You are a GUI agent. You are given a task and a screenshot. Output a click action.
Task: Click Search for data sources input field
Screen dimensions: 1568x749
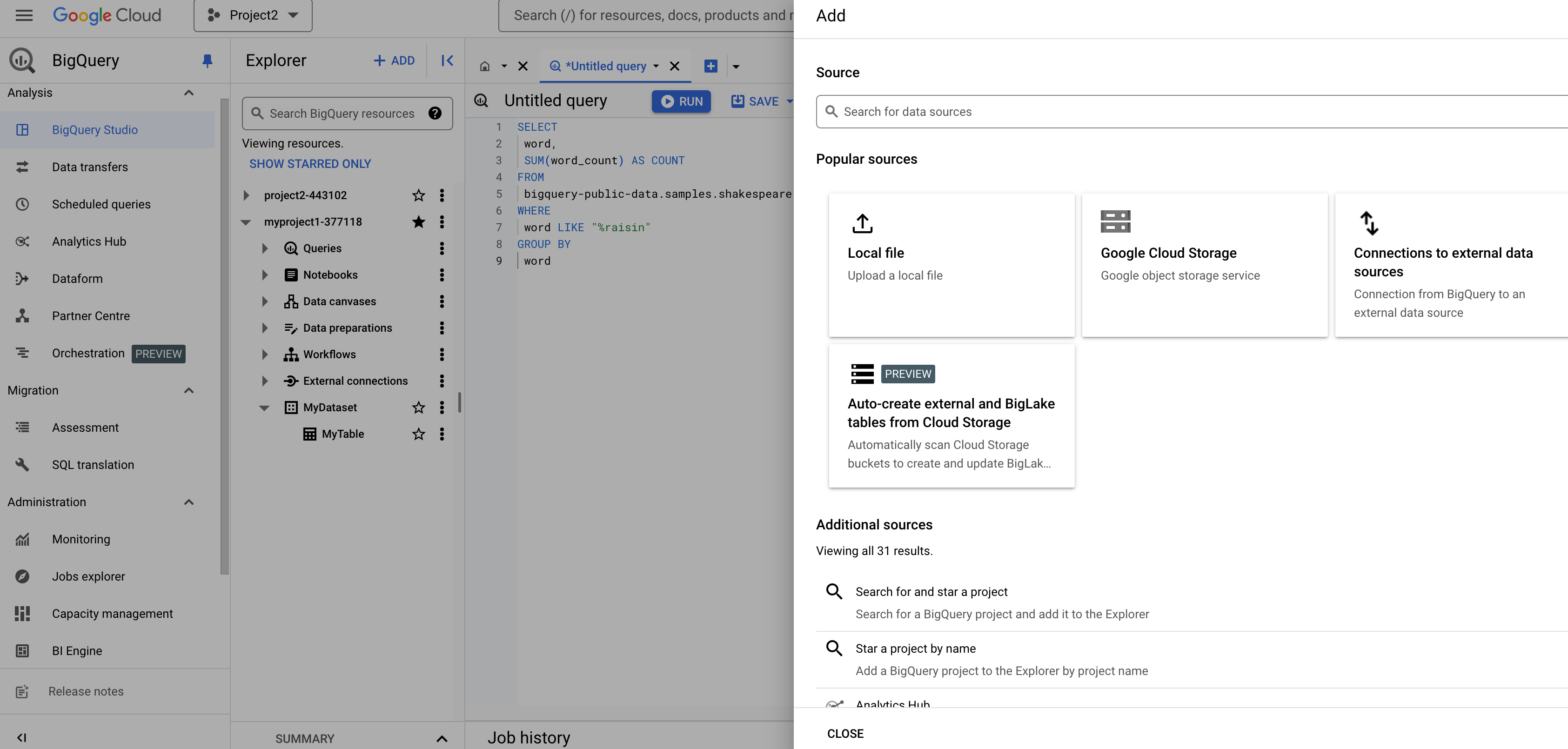pyautogui.click(x=1192, y=111)
